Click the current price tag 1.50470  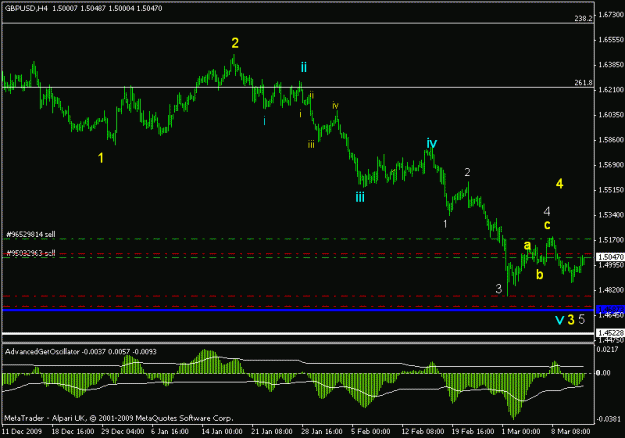610,257
